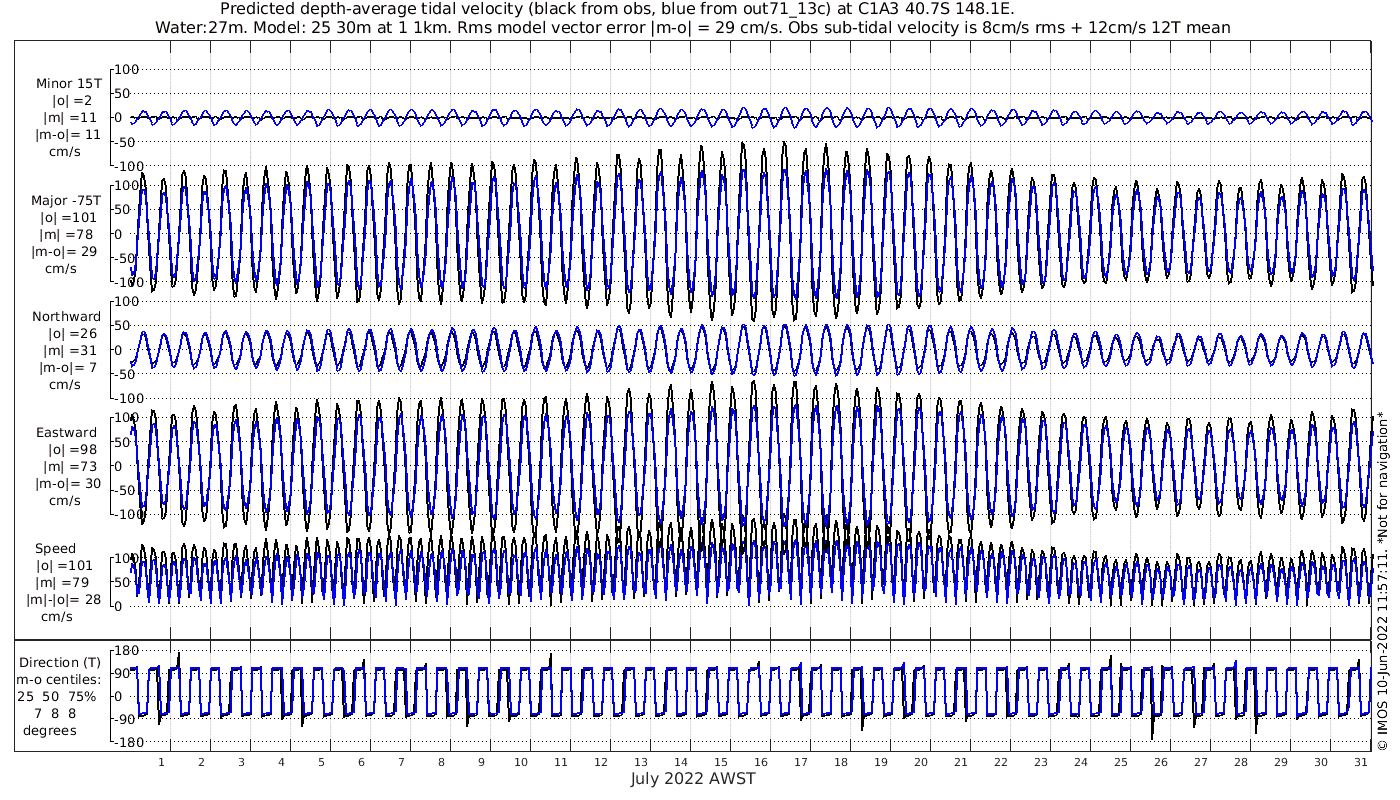
Task: Select "|m-o|= 29" under Major -75T
Action: [66, 252]
